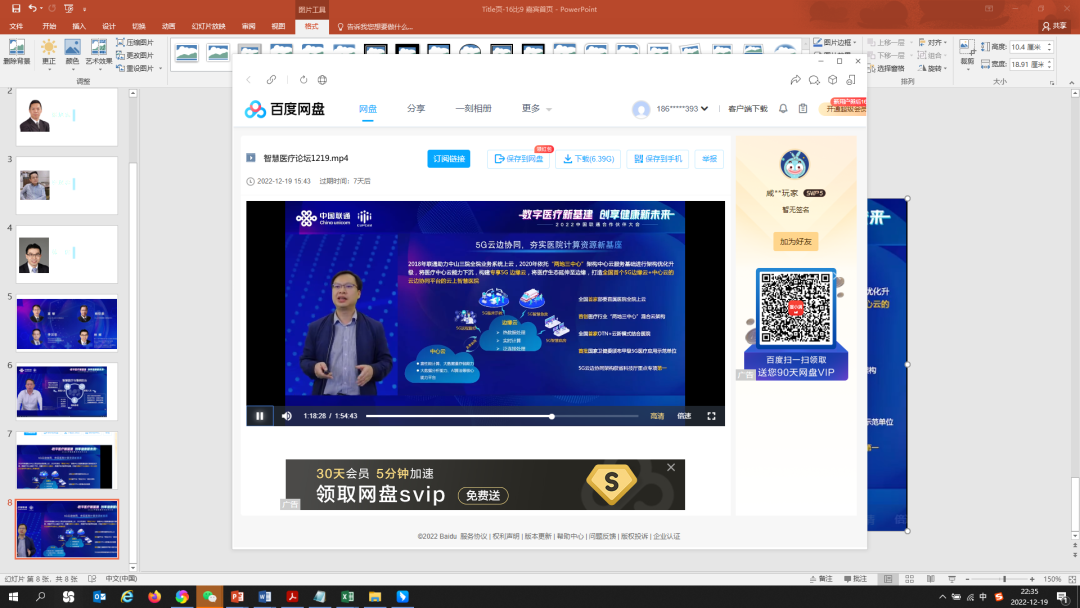Image resolution: width=1080 pixels, height=608 pixels.
Task: Click Compress Pictures (压缩图片)
Action: point(135,43)
